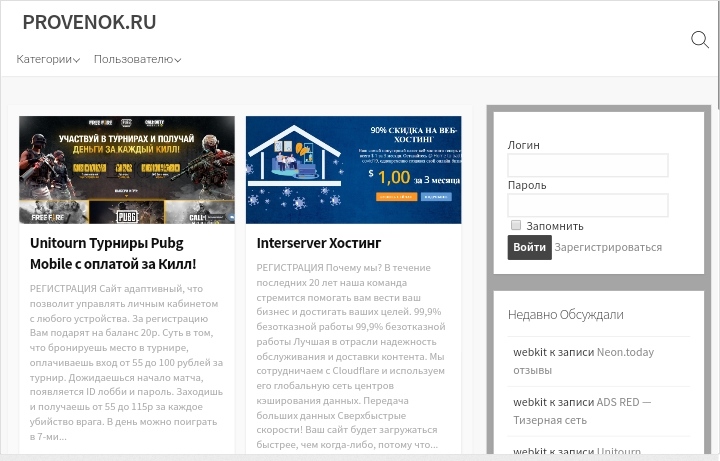Open the Interserver hosting banner image
This screenshot has height=461, width=720.
353,170
